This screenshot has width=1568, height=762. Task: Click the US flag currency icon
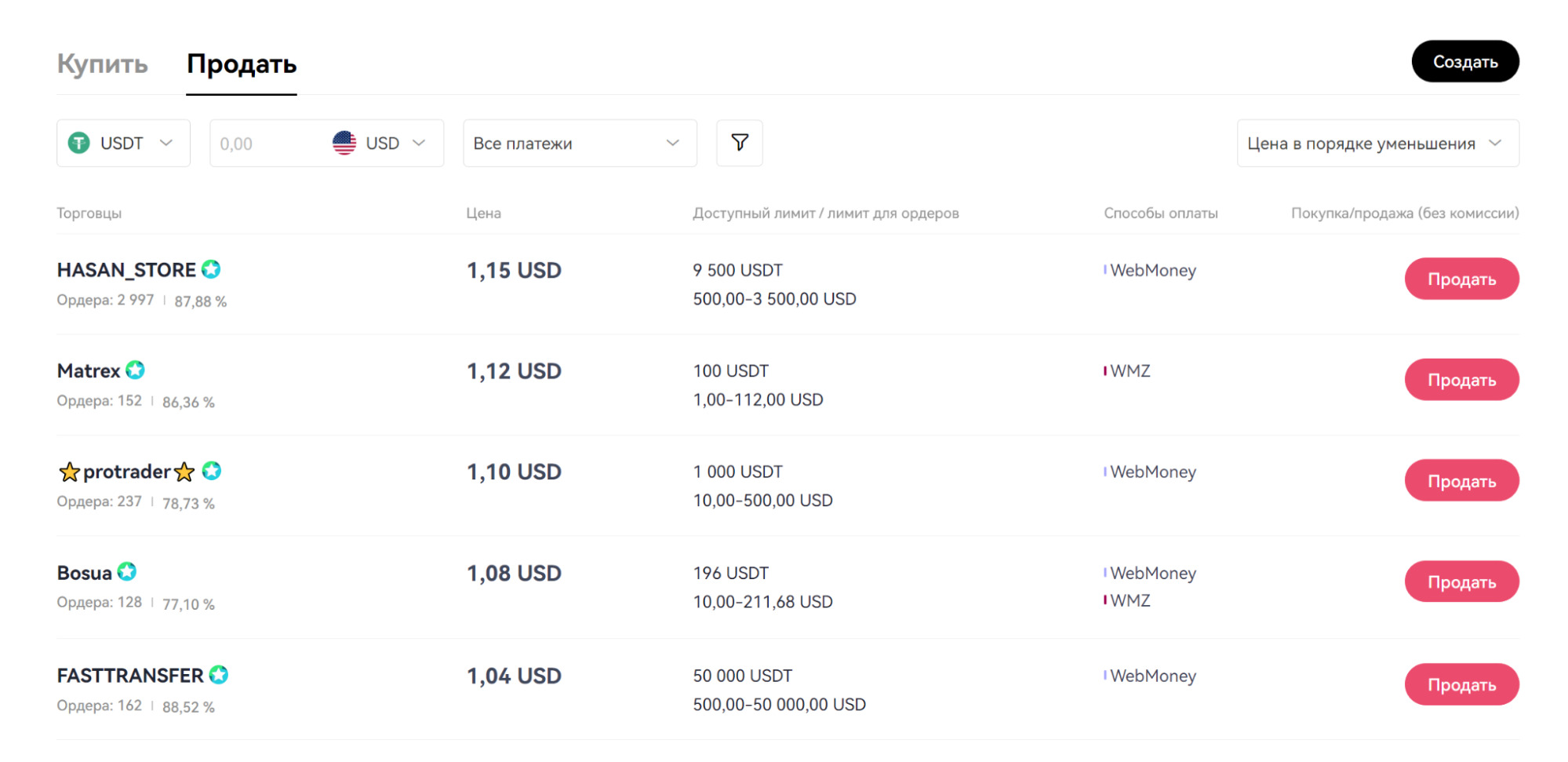pyautogui.click(x=344, y=143)
